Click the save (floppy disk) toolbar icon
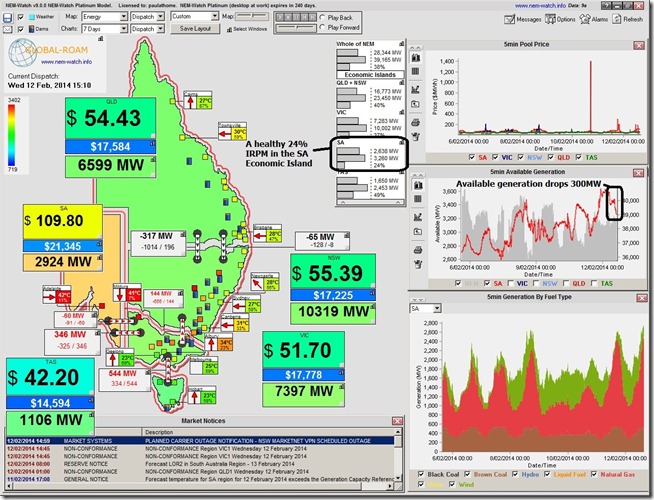 [8, 18]
